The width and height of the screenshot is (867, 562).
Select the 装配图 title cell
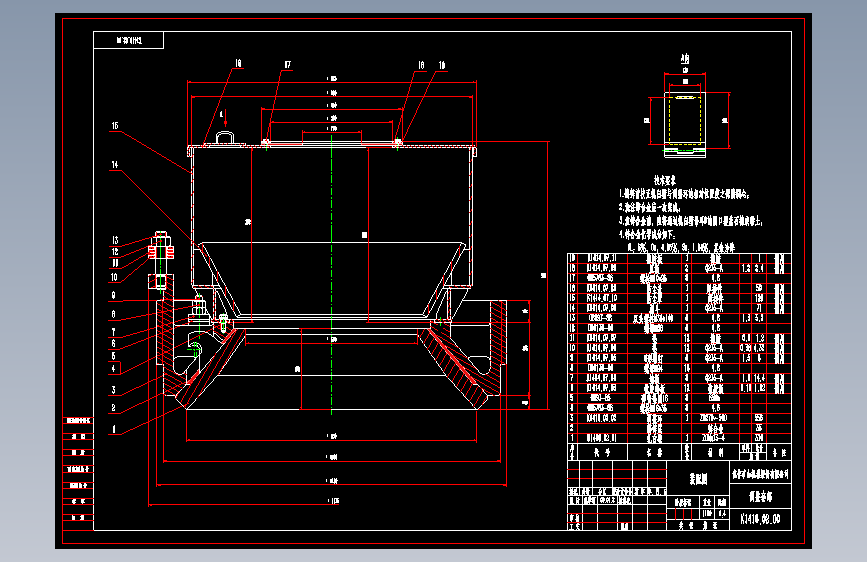[x=698, y=479]
